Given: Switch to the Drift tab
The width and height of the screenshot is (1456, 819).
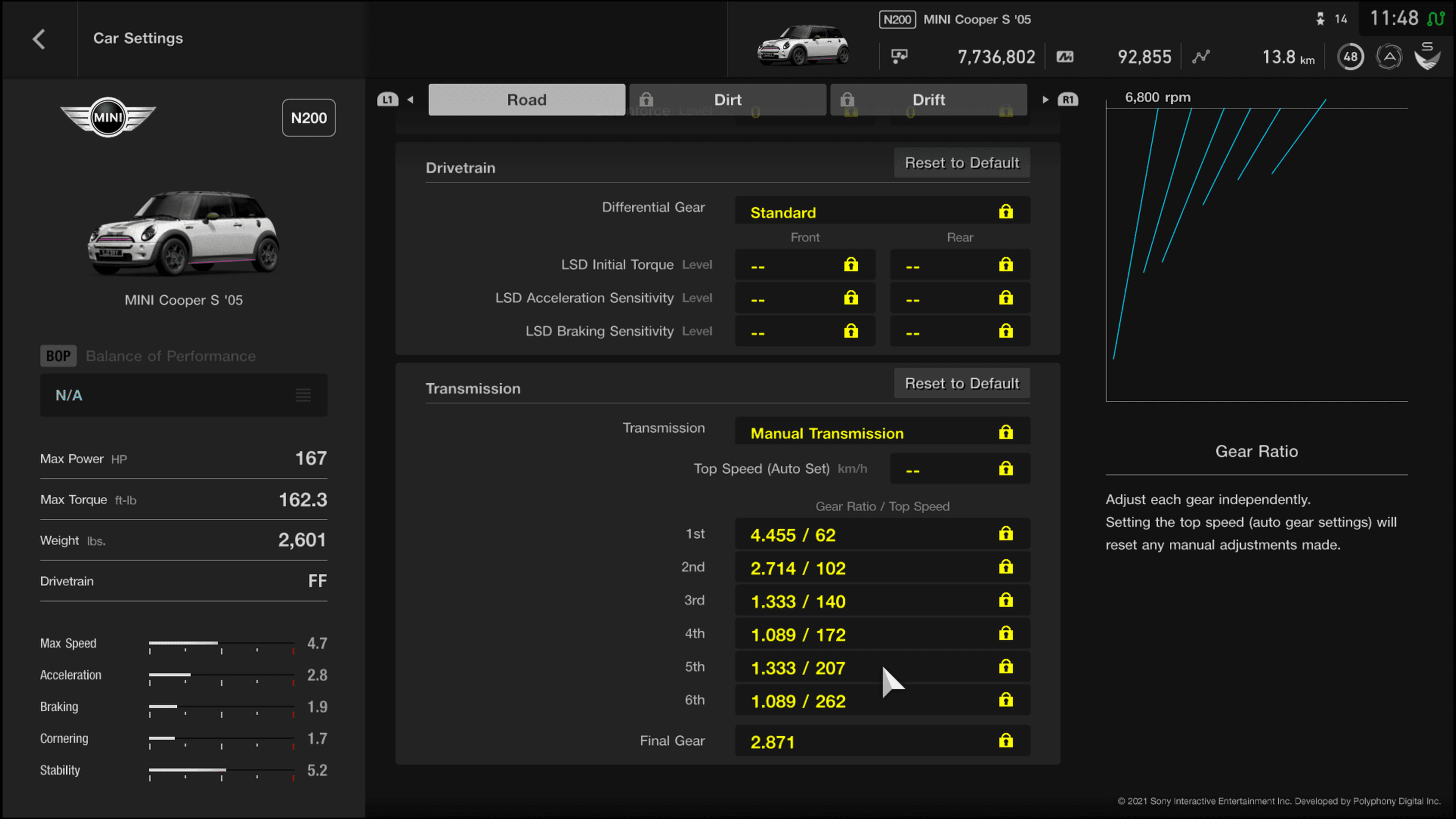Looking at the screenshot, I should (929, 99).
